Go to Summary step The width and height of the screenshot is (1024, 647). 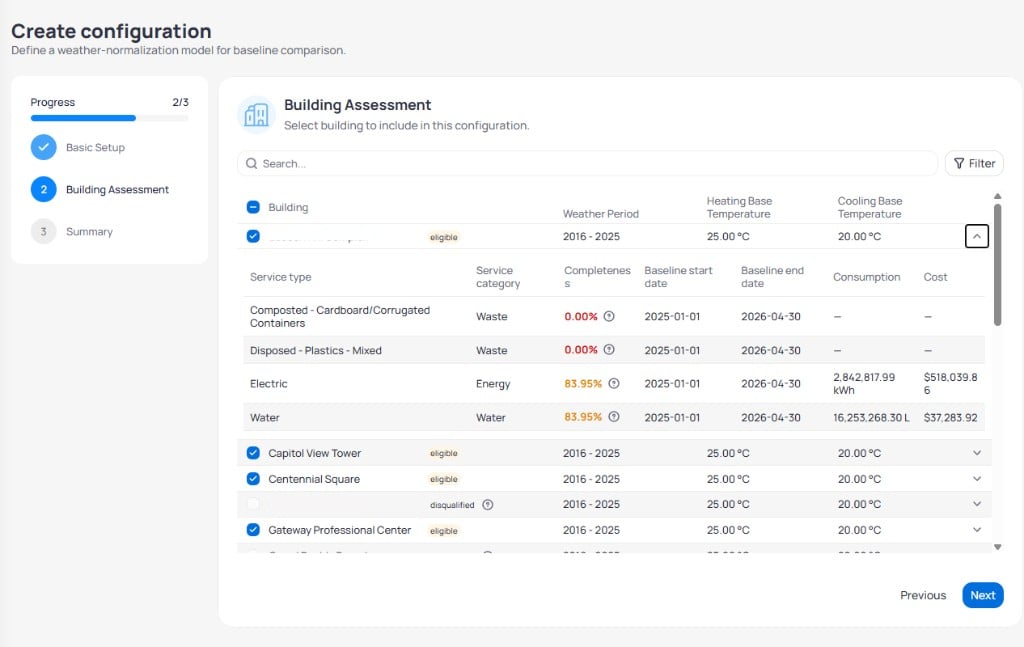click(x=89, y=232)
